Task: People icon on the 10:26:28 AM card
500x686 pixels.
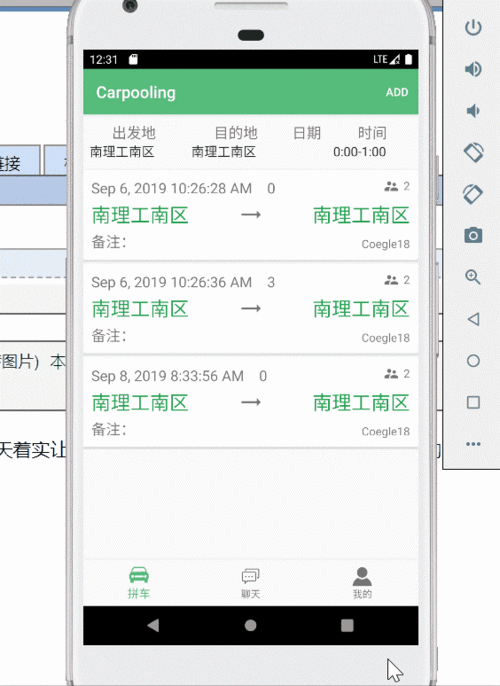Action: 391,187
